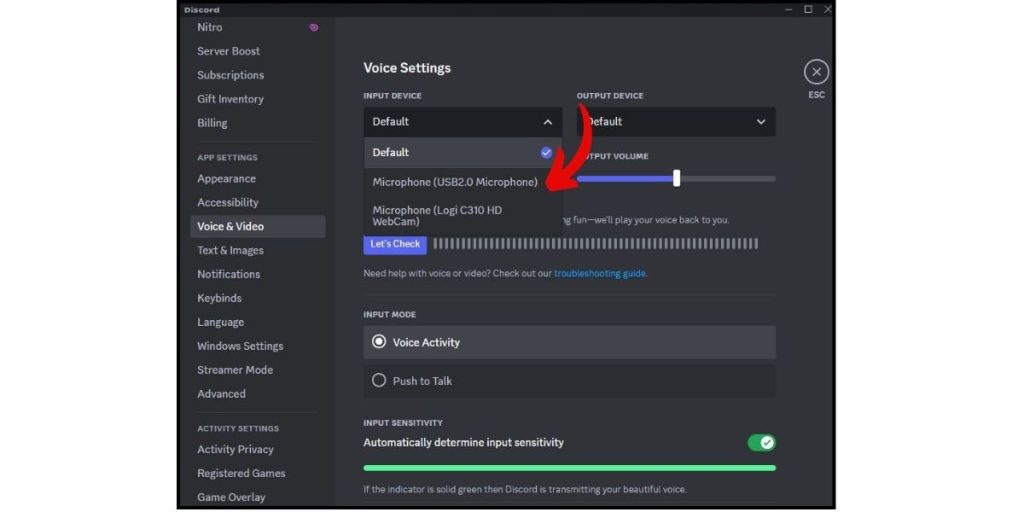This screenshot has height=512, width=1024.
Task: Open the troubleshooting guide link
Action: pyautogui.click(x=600, y=274)
